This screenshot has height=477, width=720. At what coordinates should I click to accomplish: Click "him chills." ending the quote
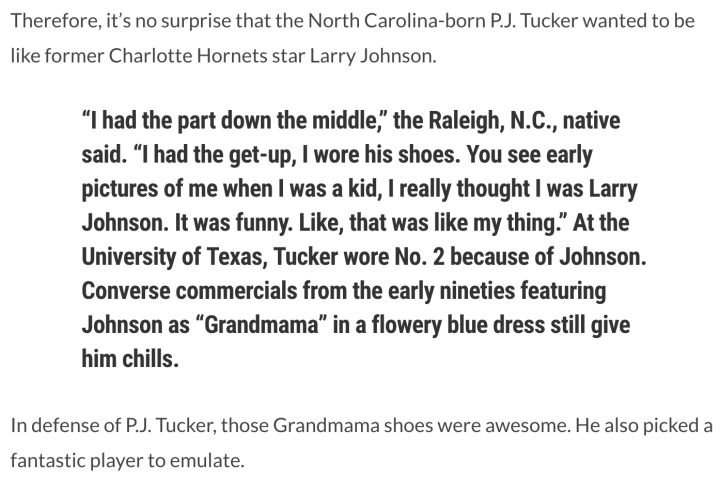click(130, 360)
